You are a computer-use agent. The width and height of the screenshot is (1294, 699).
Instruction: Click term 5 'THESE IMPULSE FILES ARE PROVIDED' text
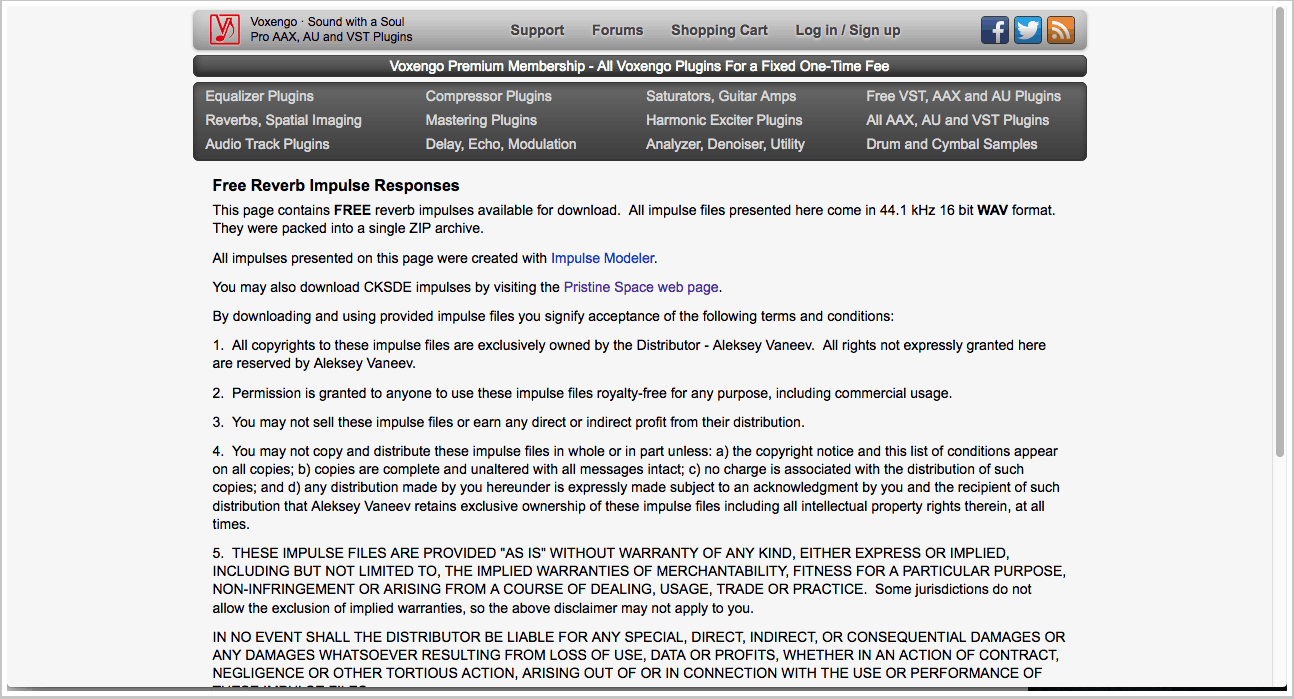coord(639,580)
